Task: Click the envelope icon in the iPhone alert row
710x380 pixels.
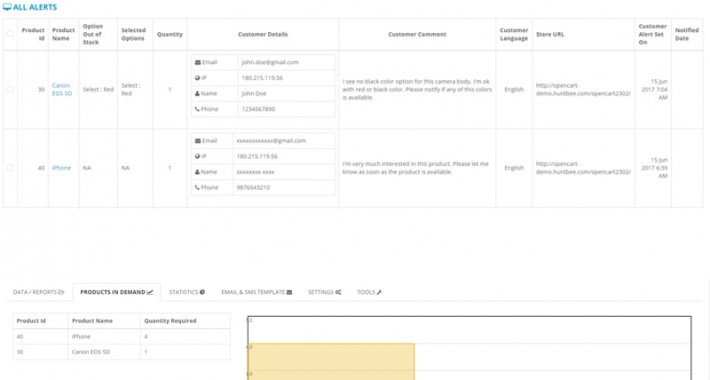Action: point(198,141)
